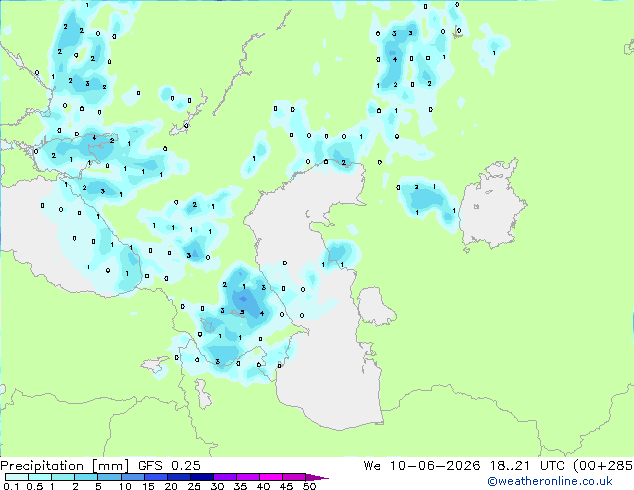Click the legend swatch between 45 and 50
The height and width of the screenshot is (490, 634).
coord(294,477)
